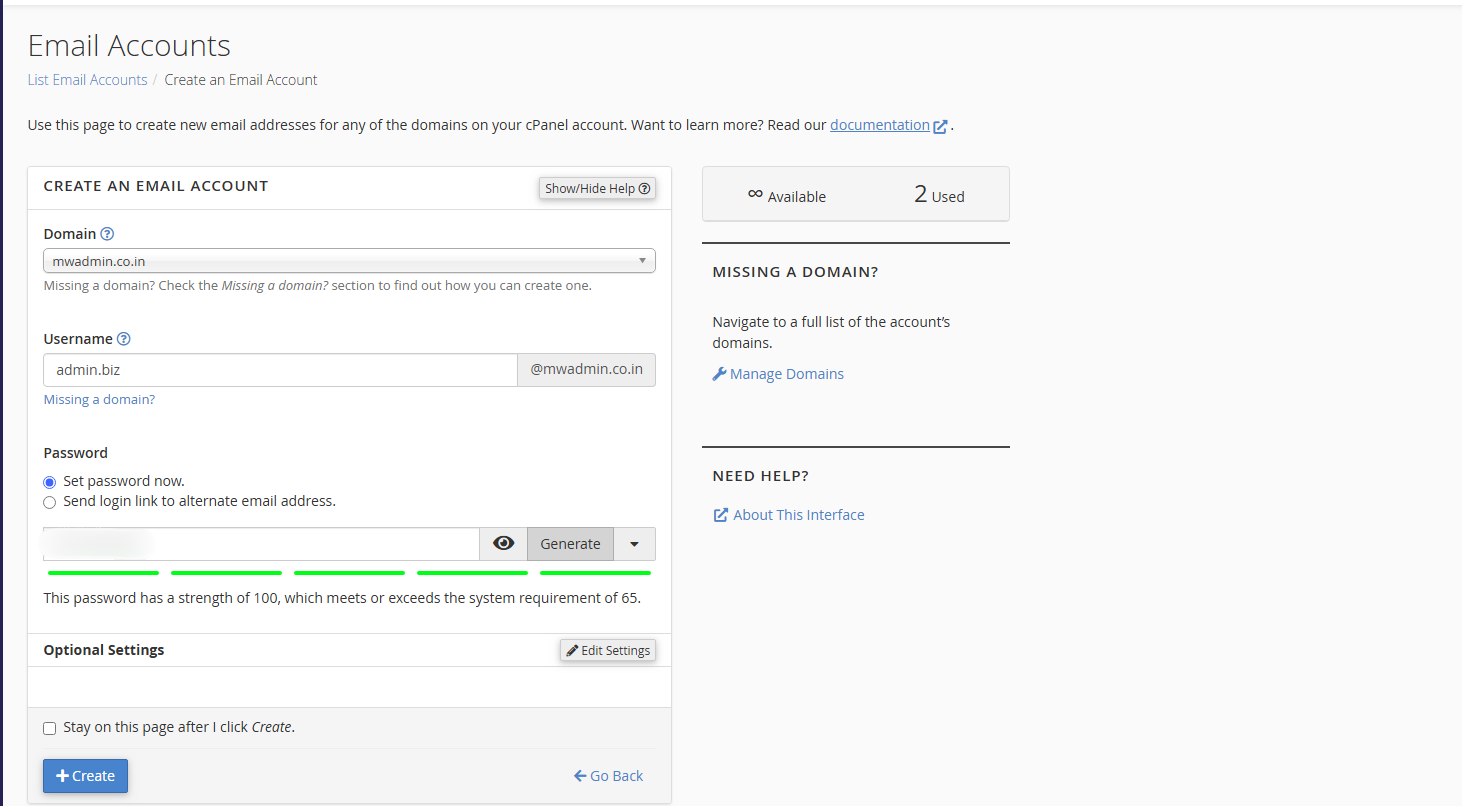Viewport: 1462px width, 806px height.
Task: Choose Send login link to alternate email
Action: click(x=50, y=502)
